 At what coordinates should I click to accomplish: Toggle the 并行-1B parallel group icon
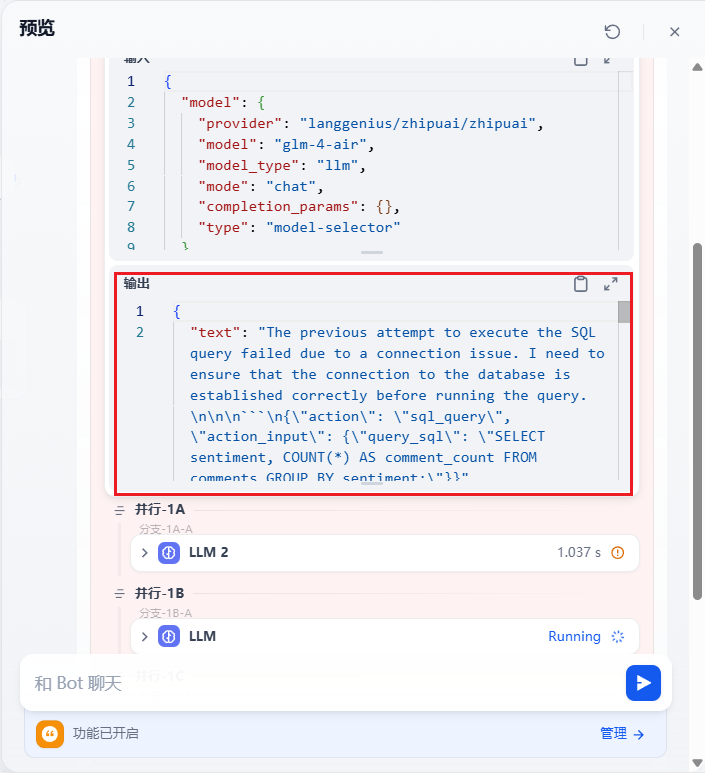pyautogui.click(x=119, y=594)
